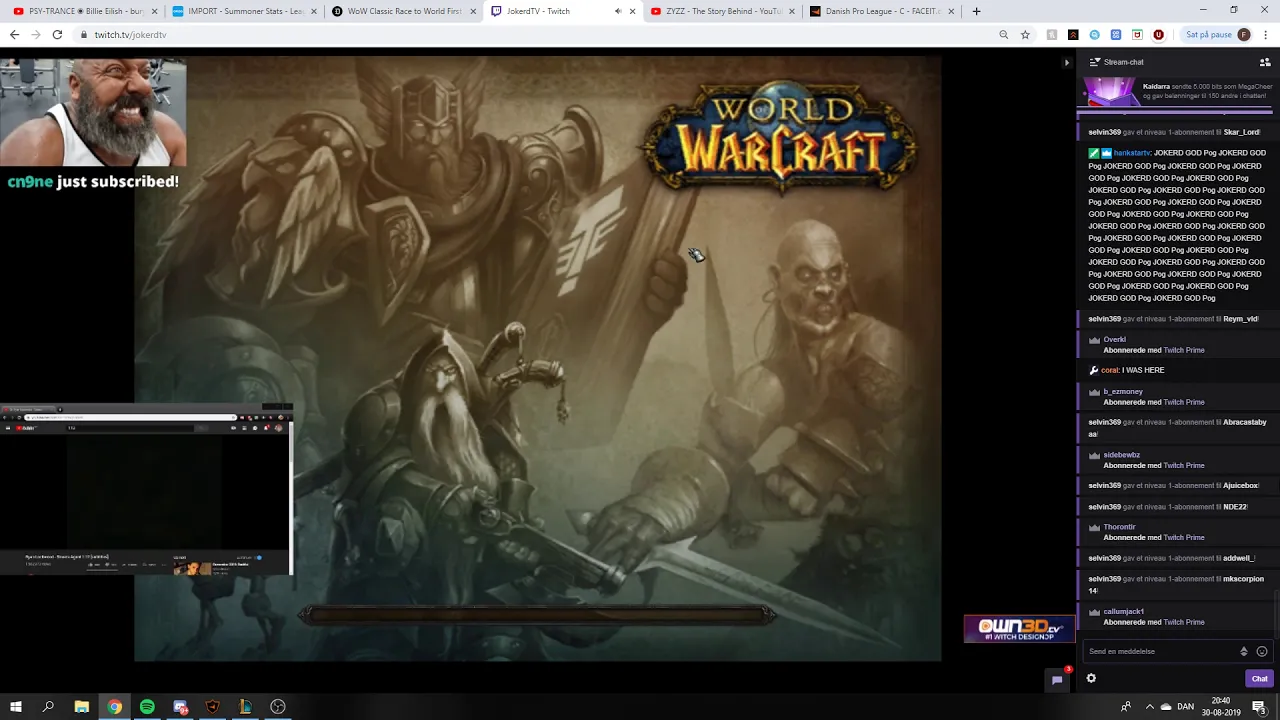This screenshot has height=720, width=1280.
Task: Open the People icon in taskbar
Action: coord(1126,707)
